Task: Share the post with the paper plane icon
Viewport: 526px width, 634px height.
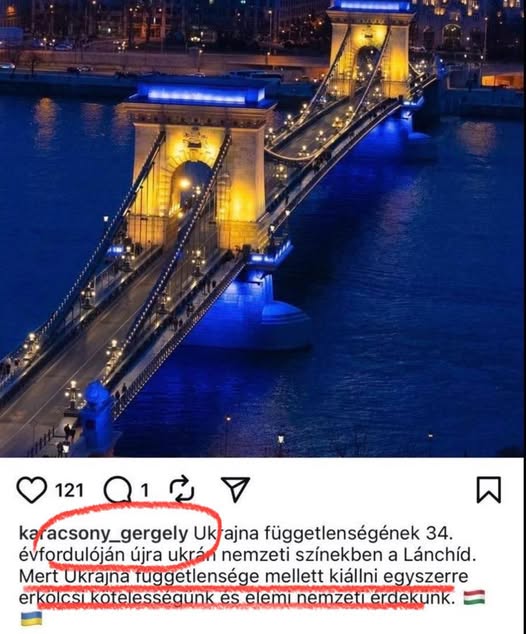Action: (235, 489)
